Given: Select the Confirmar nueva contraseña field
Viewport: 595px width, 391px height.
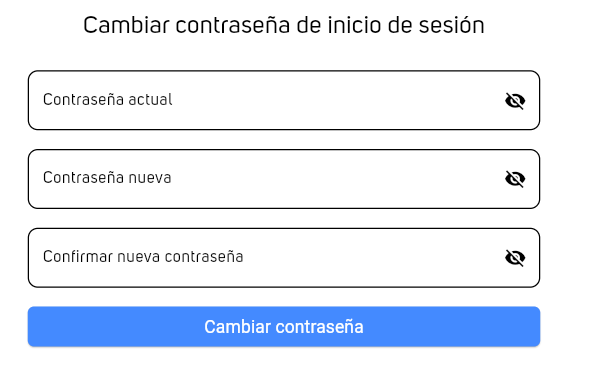Looking at the screenshot, I should pos(284,258).
